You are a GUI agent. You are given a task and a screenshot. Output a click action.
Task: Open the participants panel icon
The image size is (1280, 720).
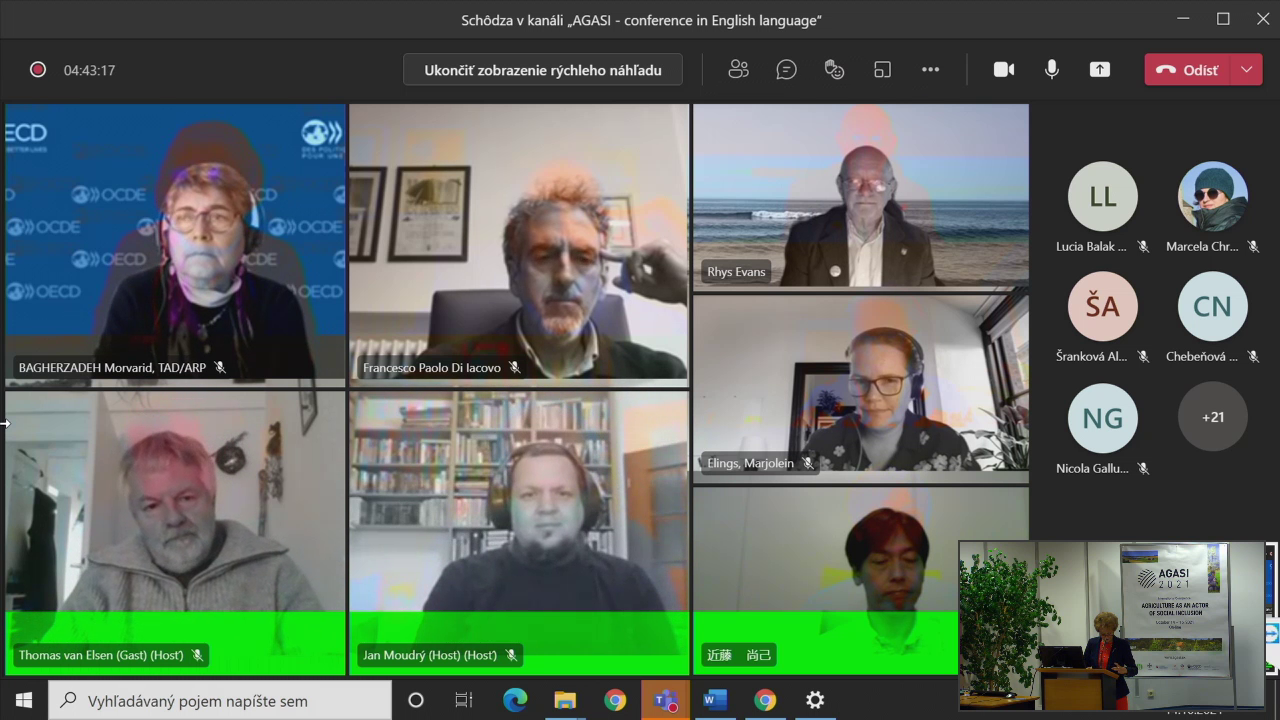[x=738, y=69]
